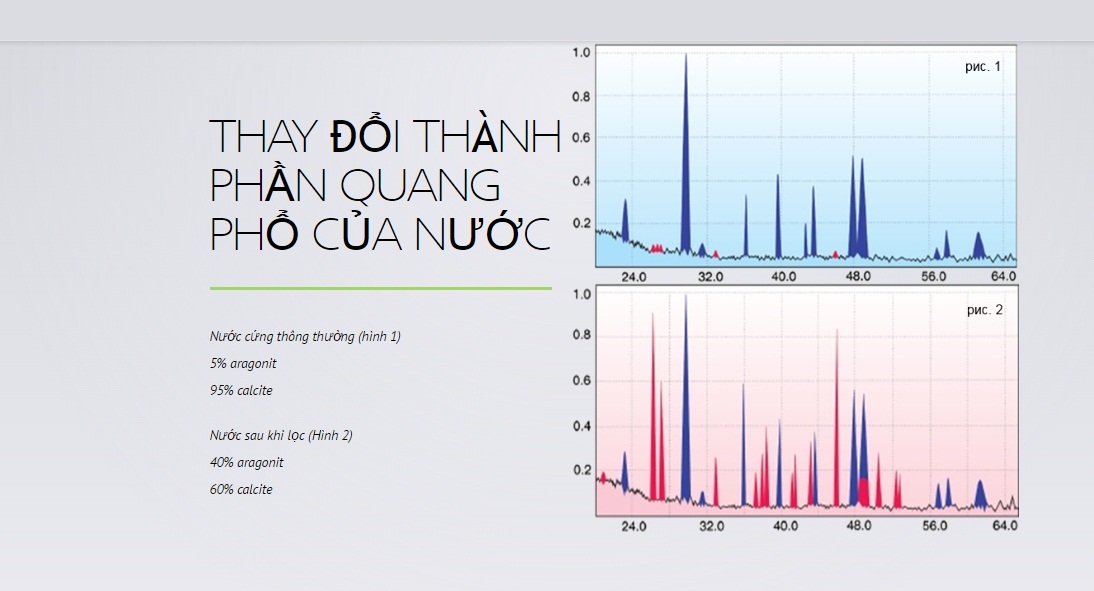The height and width of the screenshot is (591, 1094).
Task: Select the "Nước sau khi lọc (Hình 2)" text
Action: 281,436
